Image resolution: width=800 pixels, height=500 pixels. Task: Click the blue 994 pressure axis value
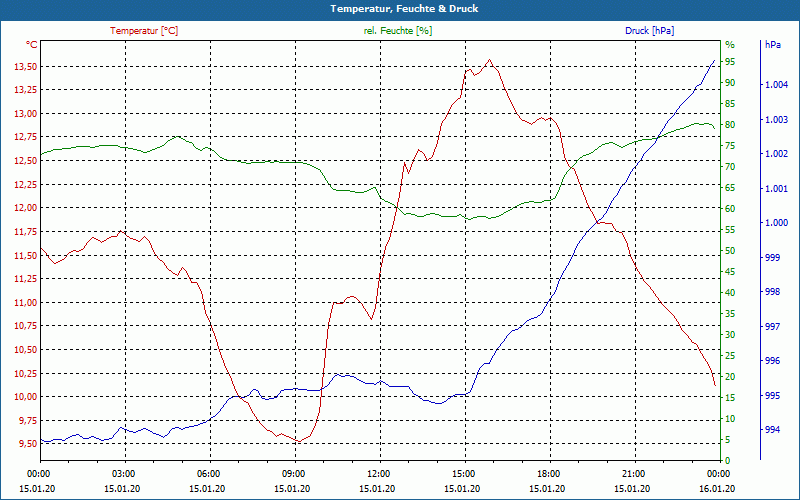(x=772, y=430)
